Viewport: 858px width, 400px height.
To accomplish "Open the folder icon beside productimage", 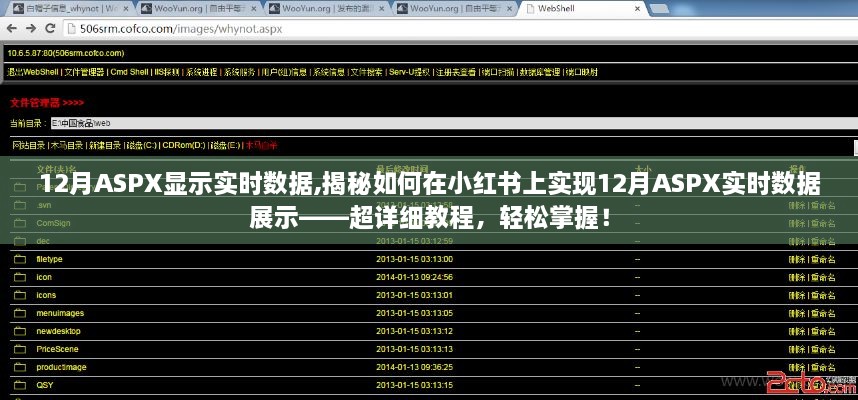I will point(20,367).
